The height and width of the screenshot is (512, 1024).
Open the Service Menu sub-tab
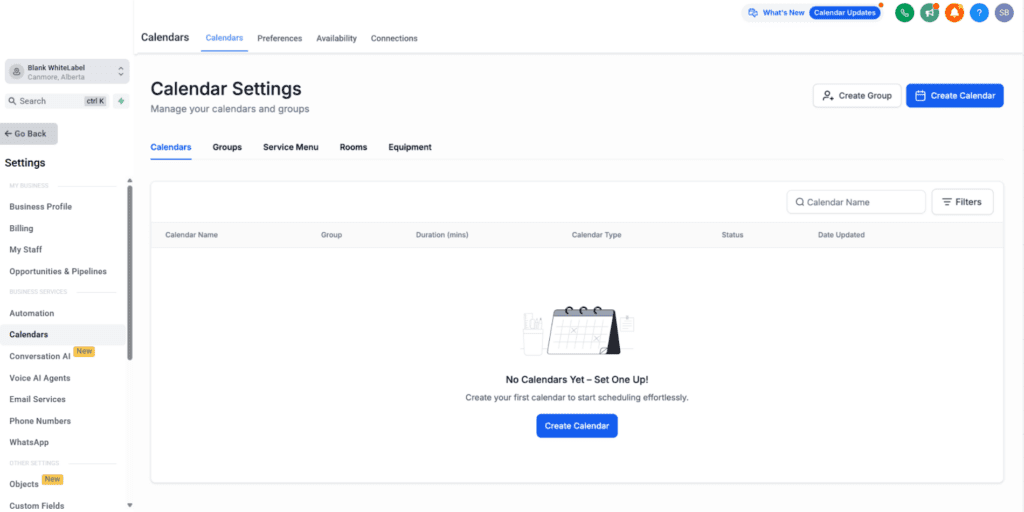point(291,148)
